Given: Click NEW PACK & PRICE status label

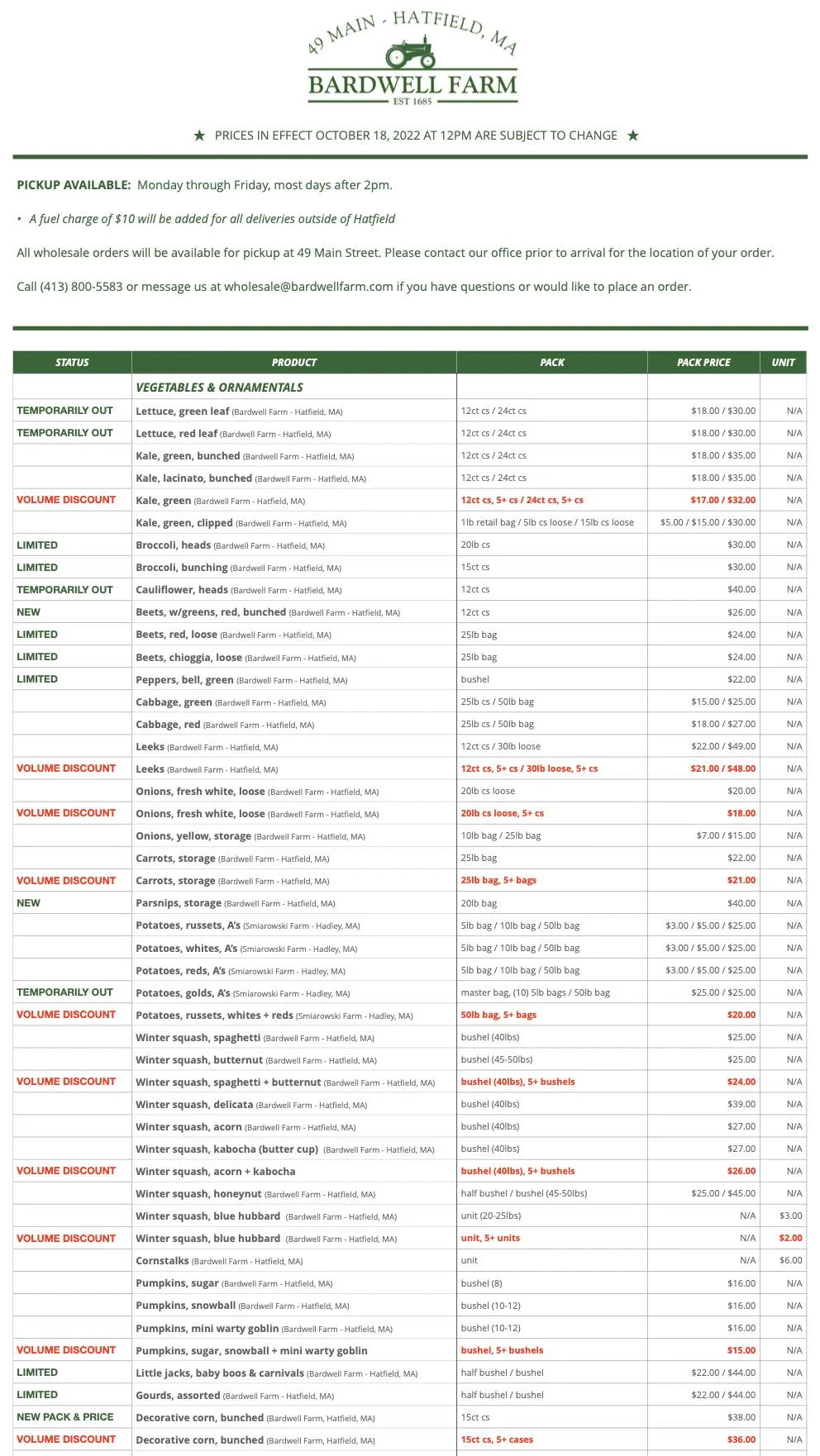Looking at the screenshot, I should coord(65,1417).
